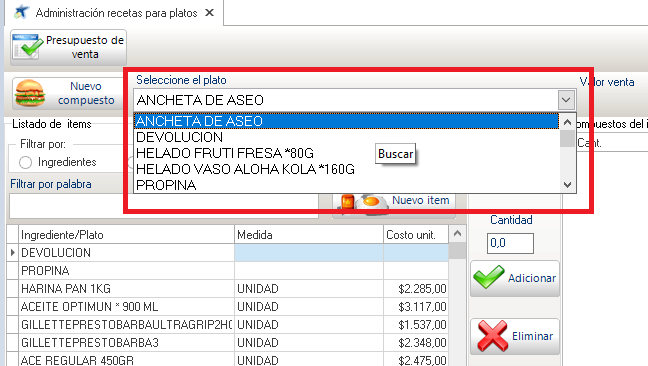Choose HELADO VASO ALOHA KOLA *160G option

tap(346, 169)
